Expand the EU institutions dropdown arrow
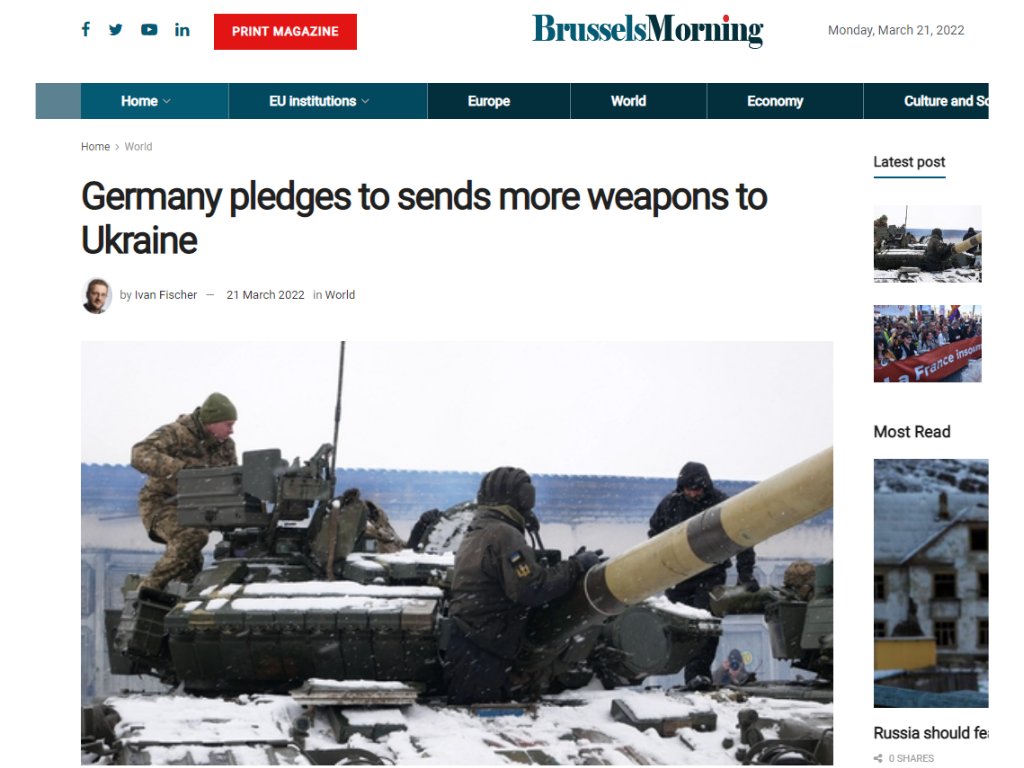The image size is (1024, 768). 365,102
